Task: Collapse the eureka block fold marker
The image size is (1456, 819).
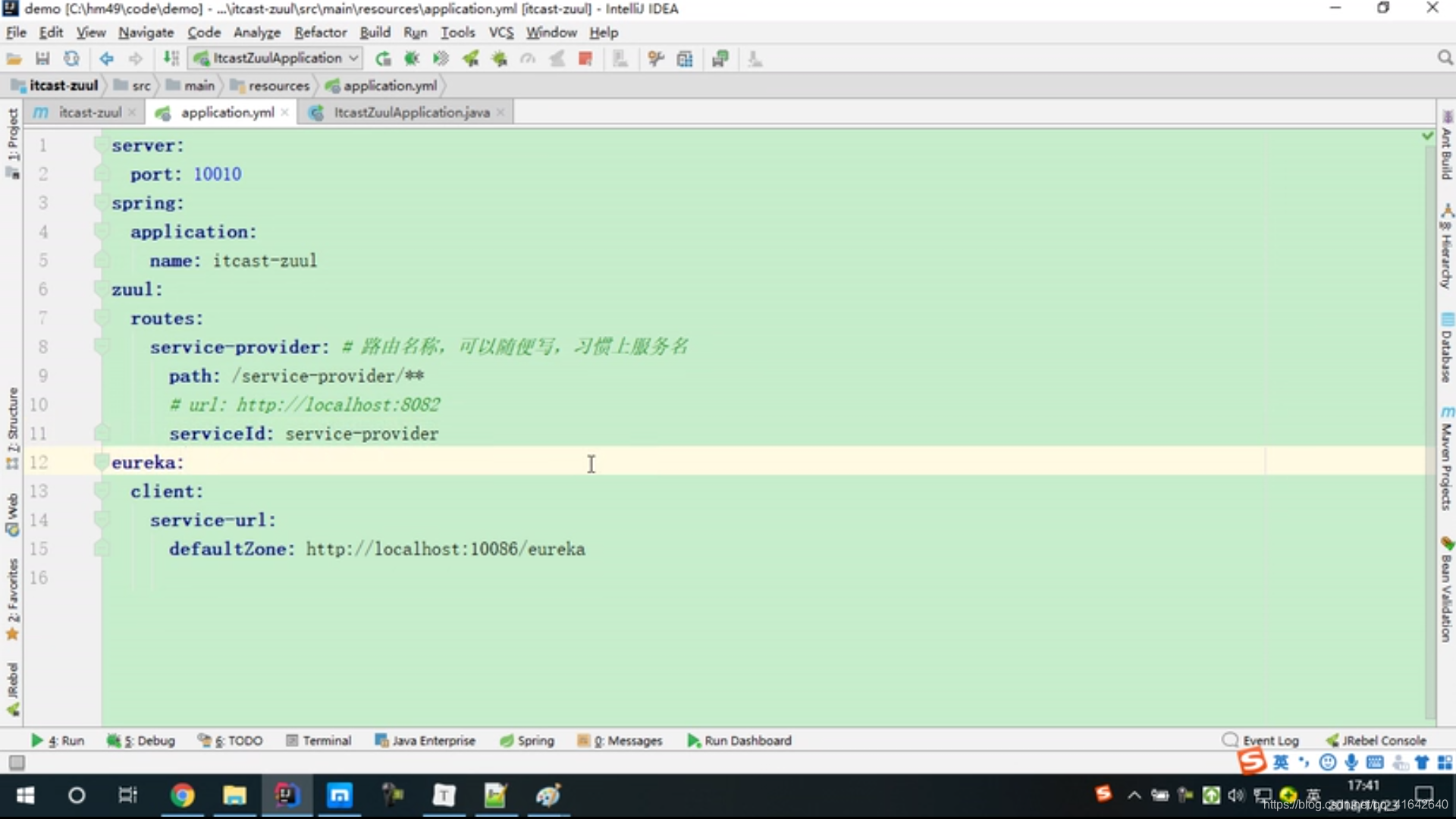Action: [x=100, y=462]
